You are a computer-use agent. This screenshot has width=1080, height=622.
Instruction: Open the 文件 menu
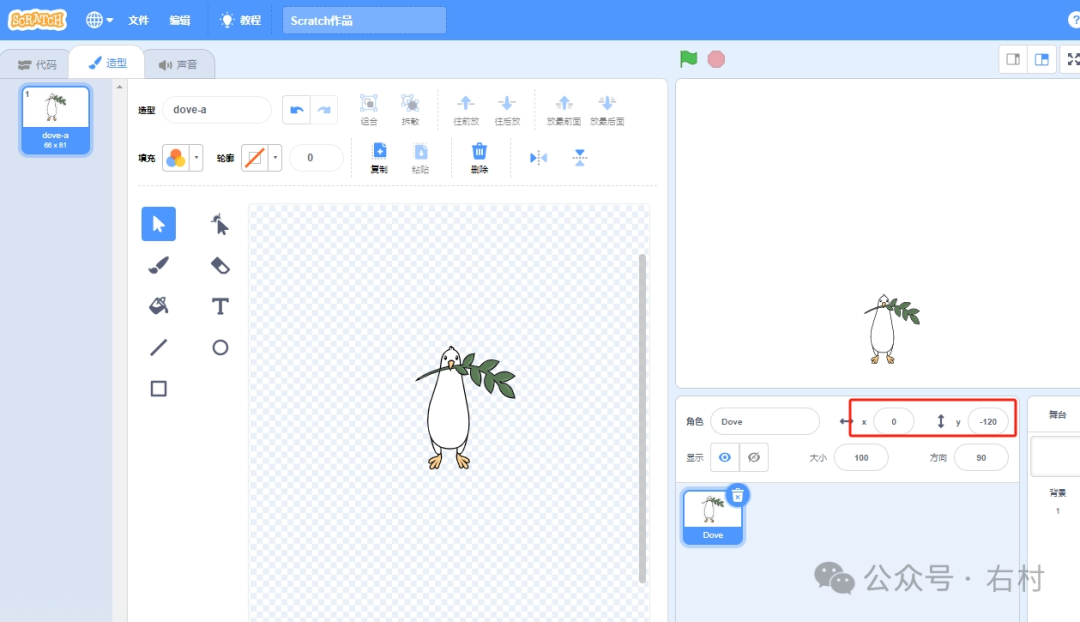click(x=138, y=20)
